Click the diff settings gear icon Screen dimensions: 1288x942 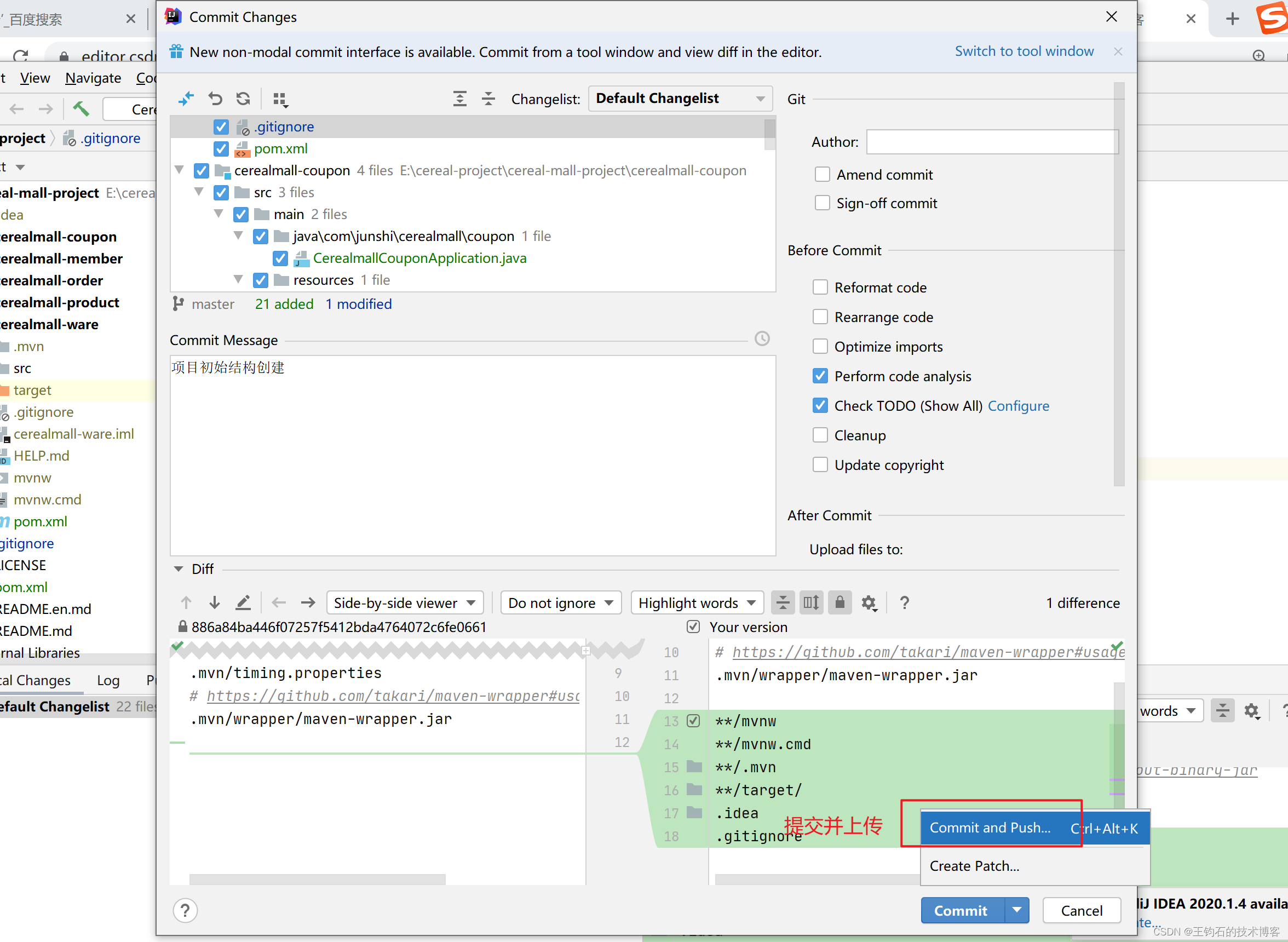(869, 602)
